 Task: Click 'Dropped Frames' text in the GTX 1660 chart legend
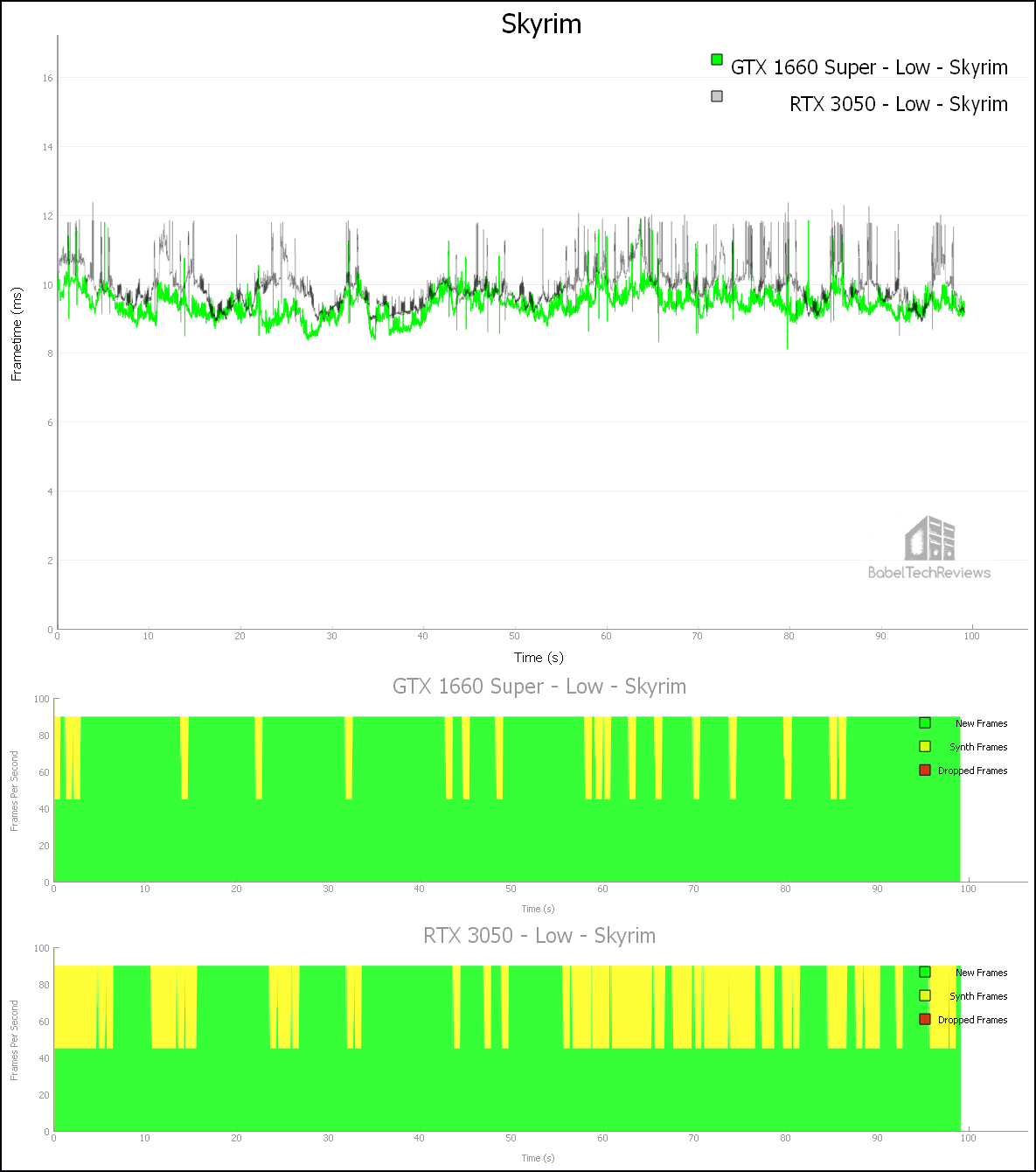[972, 771]
